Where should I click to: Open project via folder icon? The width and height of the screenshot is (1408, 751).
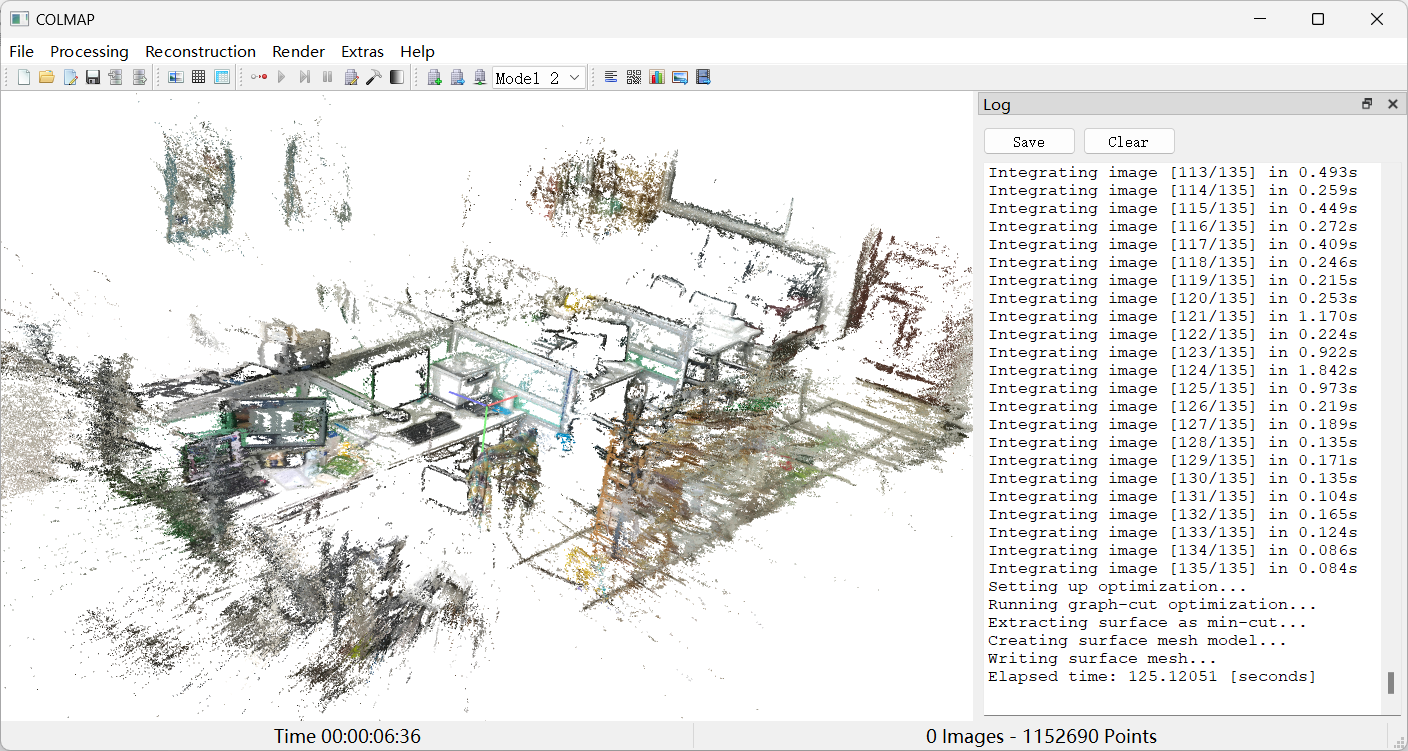47,77
